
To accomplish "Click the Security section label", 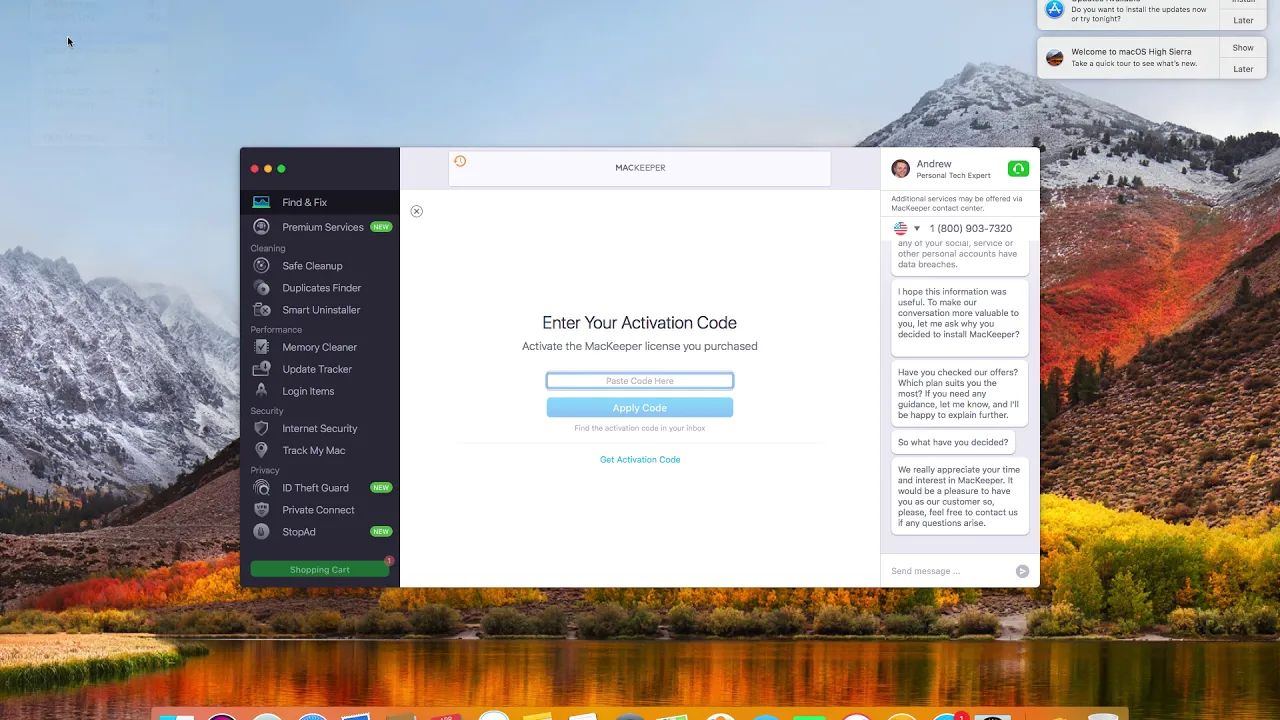I will coord(267,411).
